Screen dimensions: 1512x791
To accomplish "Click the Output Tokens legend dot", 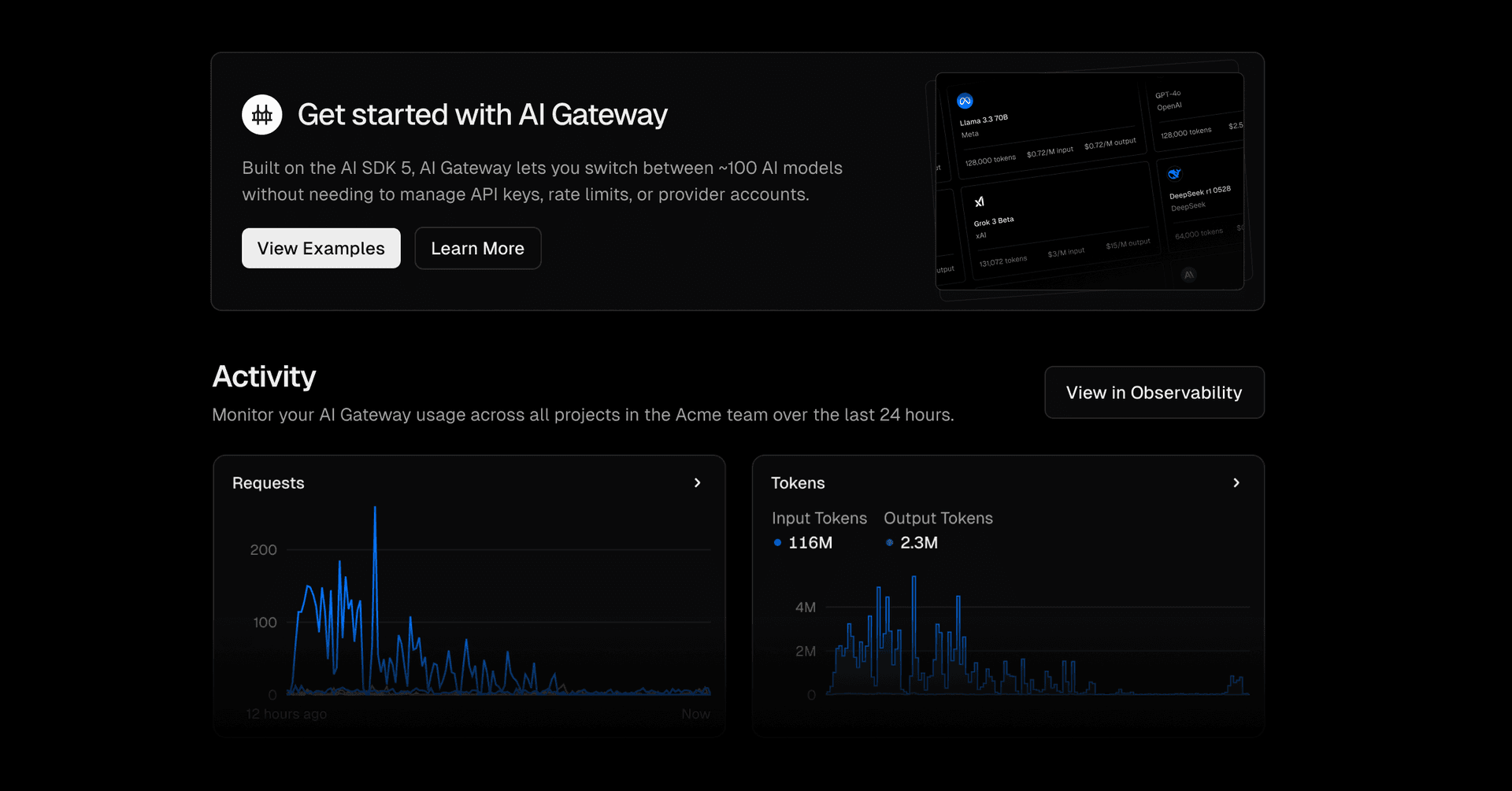I will [889, 543].
